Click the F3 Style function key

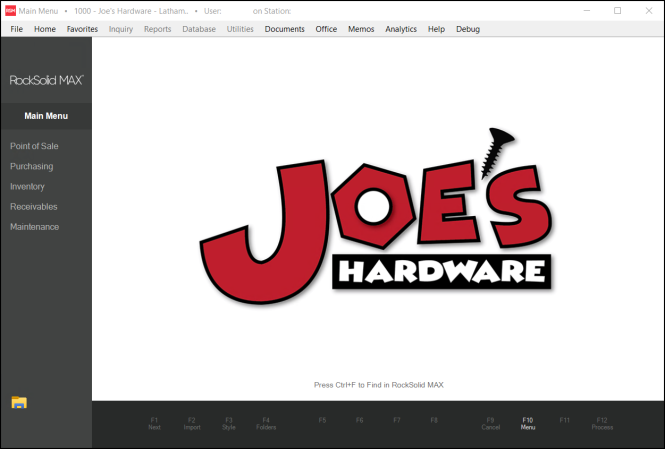tap(229, 424)
